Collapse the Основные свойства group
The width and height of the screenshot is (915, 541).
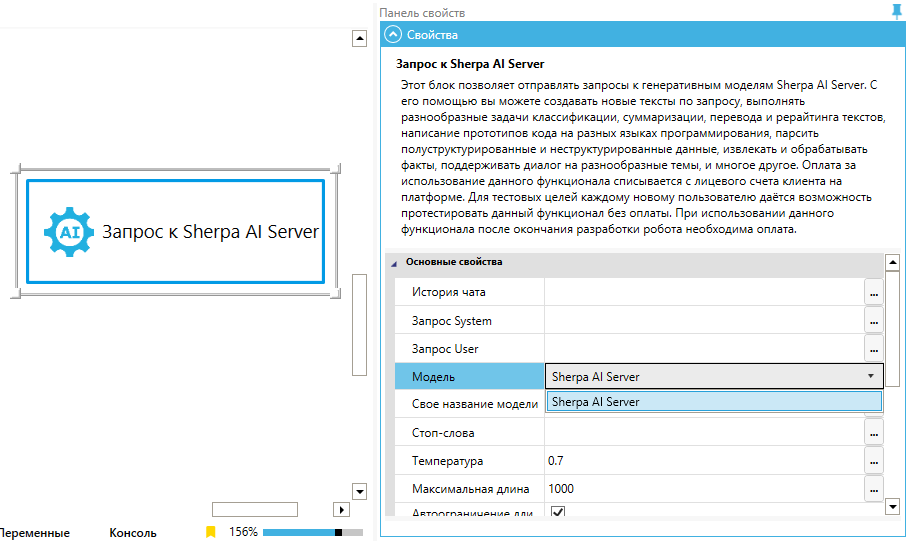(393, 263)
